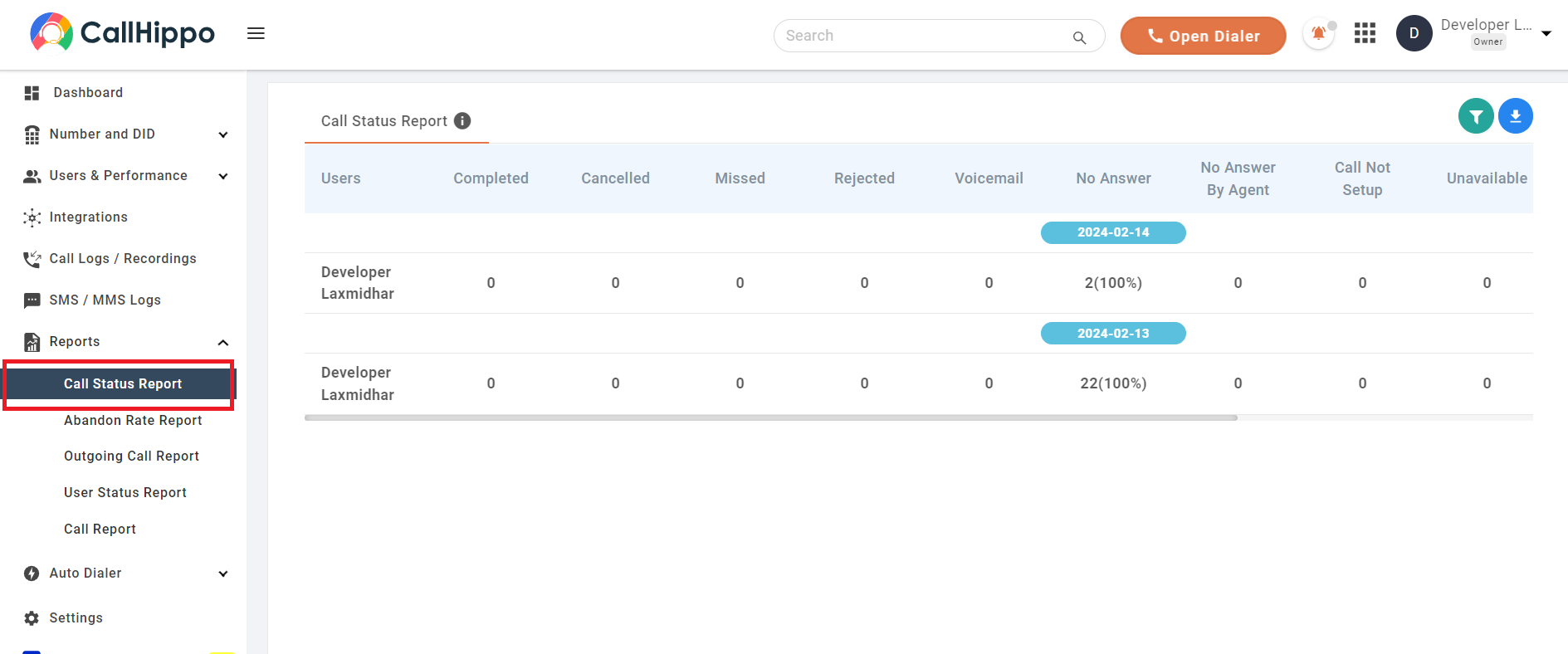Click the Reports document icon

[x=32, y=342]
